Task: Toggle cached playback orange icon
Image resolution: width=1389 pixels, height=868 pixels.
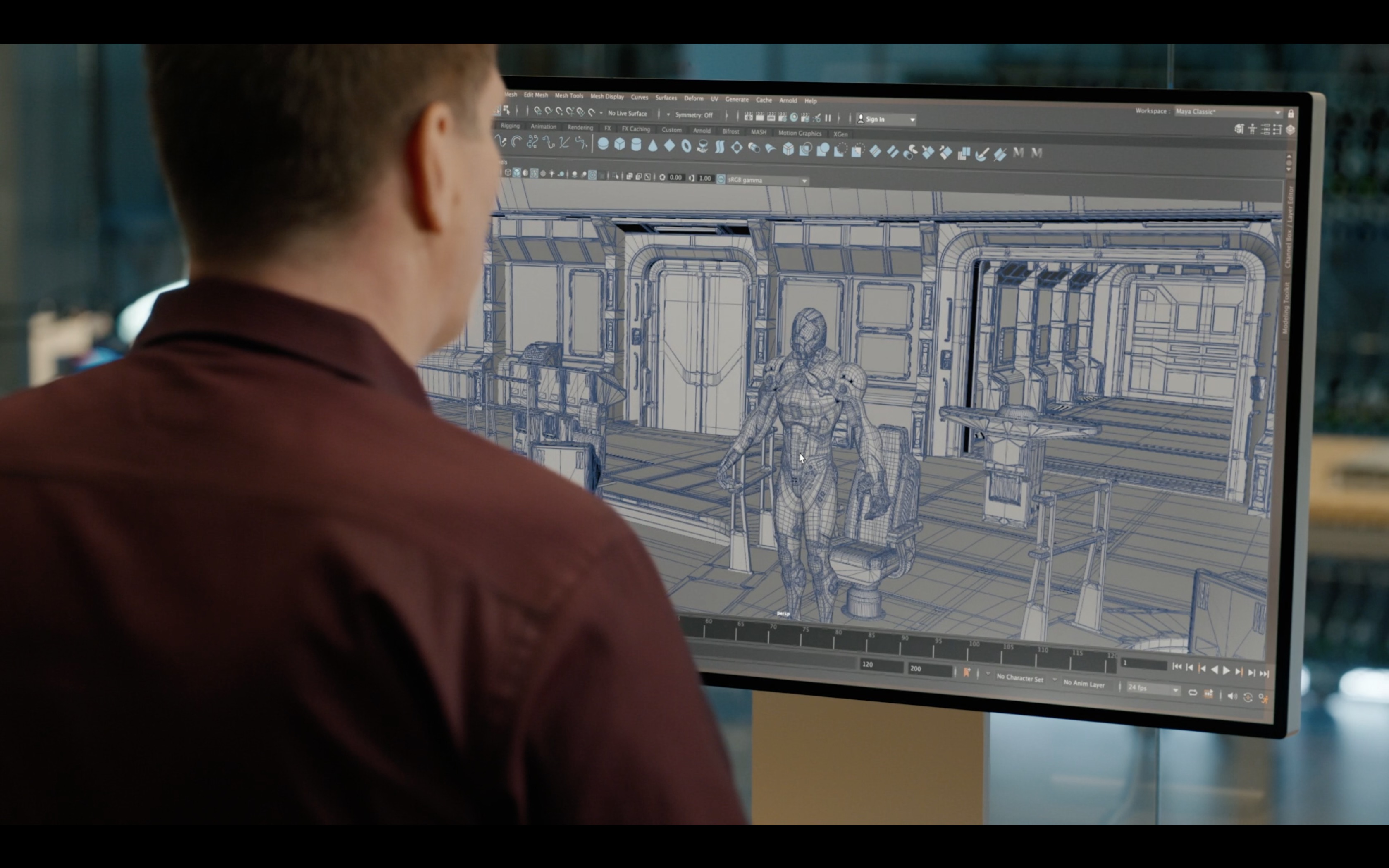Action: click(x=1208, y=694)
